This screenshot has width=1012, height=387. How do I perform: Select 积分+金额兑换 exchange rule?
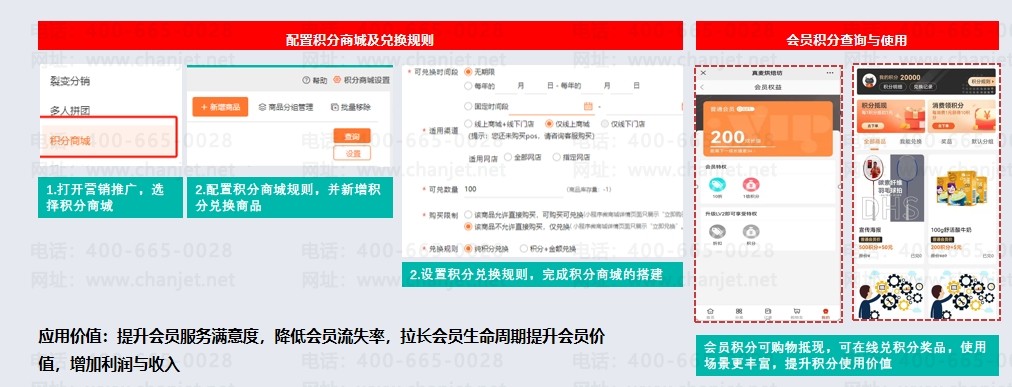[524, 248]
